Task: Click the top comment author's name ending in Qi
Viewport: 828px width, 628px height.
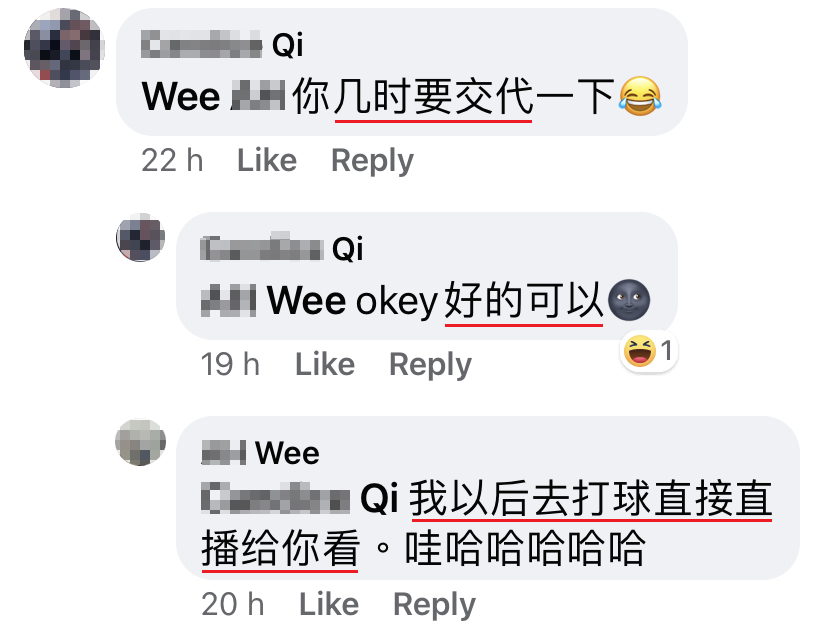Action: tap(222, 44)
